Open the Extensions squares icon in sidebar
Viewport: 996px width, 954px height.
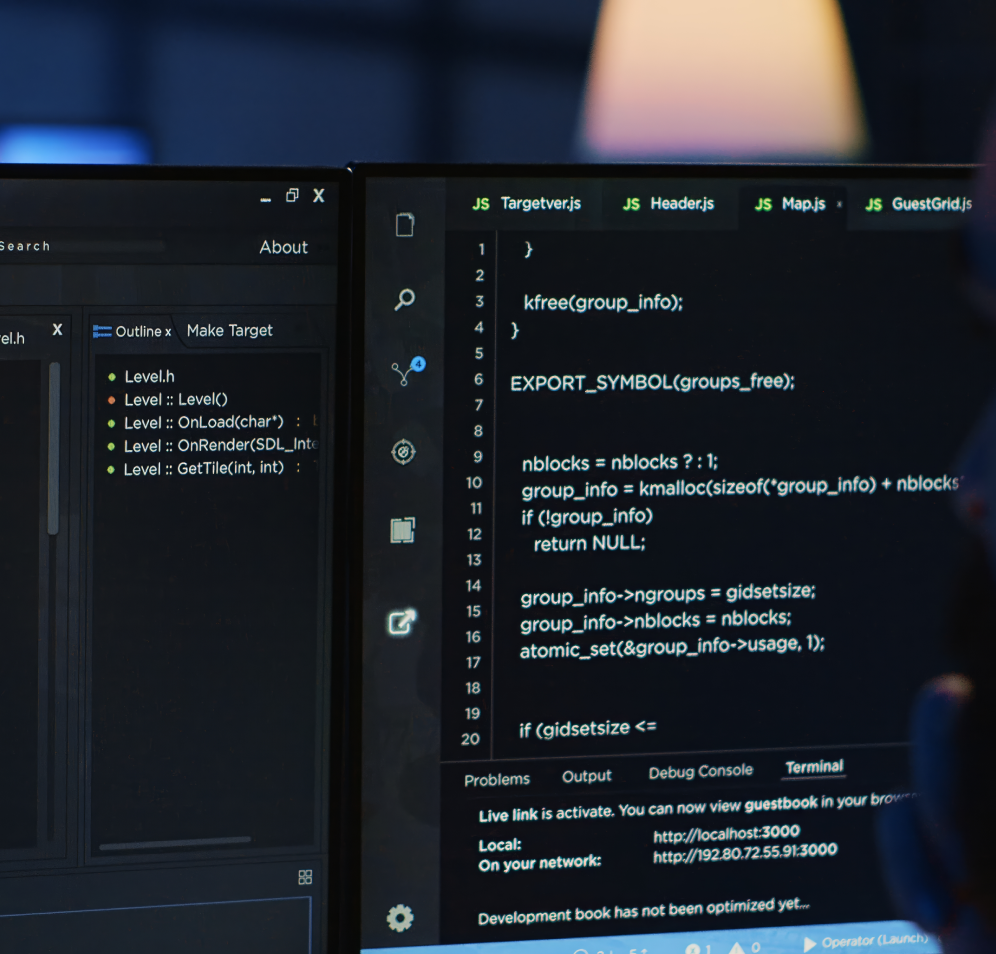pyautogui.click(x=402, y=530)
